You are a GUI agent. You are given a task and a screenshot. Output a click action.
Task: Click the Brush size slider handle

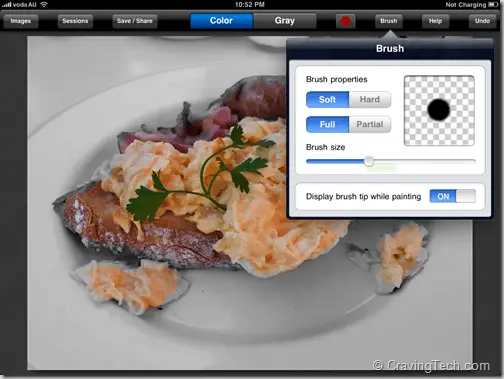pyautogui.click(x=369, y=161)
